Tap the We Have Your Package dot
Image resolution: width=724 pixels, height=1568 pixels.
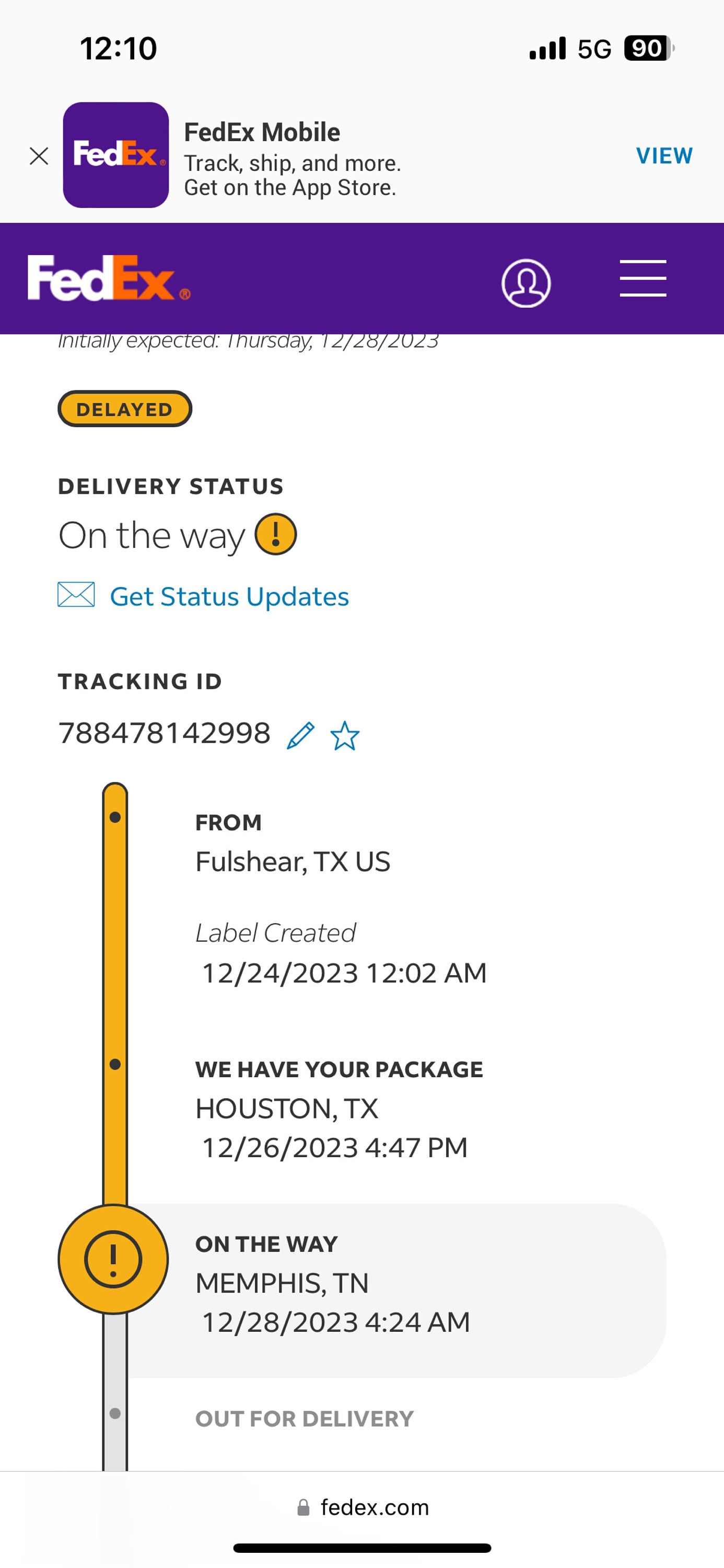pos(115,1064)
